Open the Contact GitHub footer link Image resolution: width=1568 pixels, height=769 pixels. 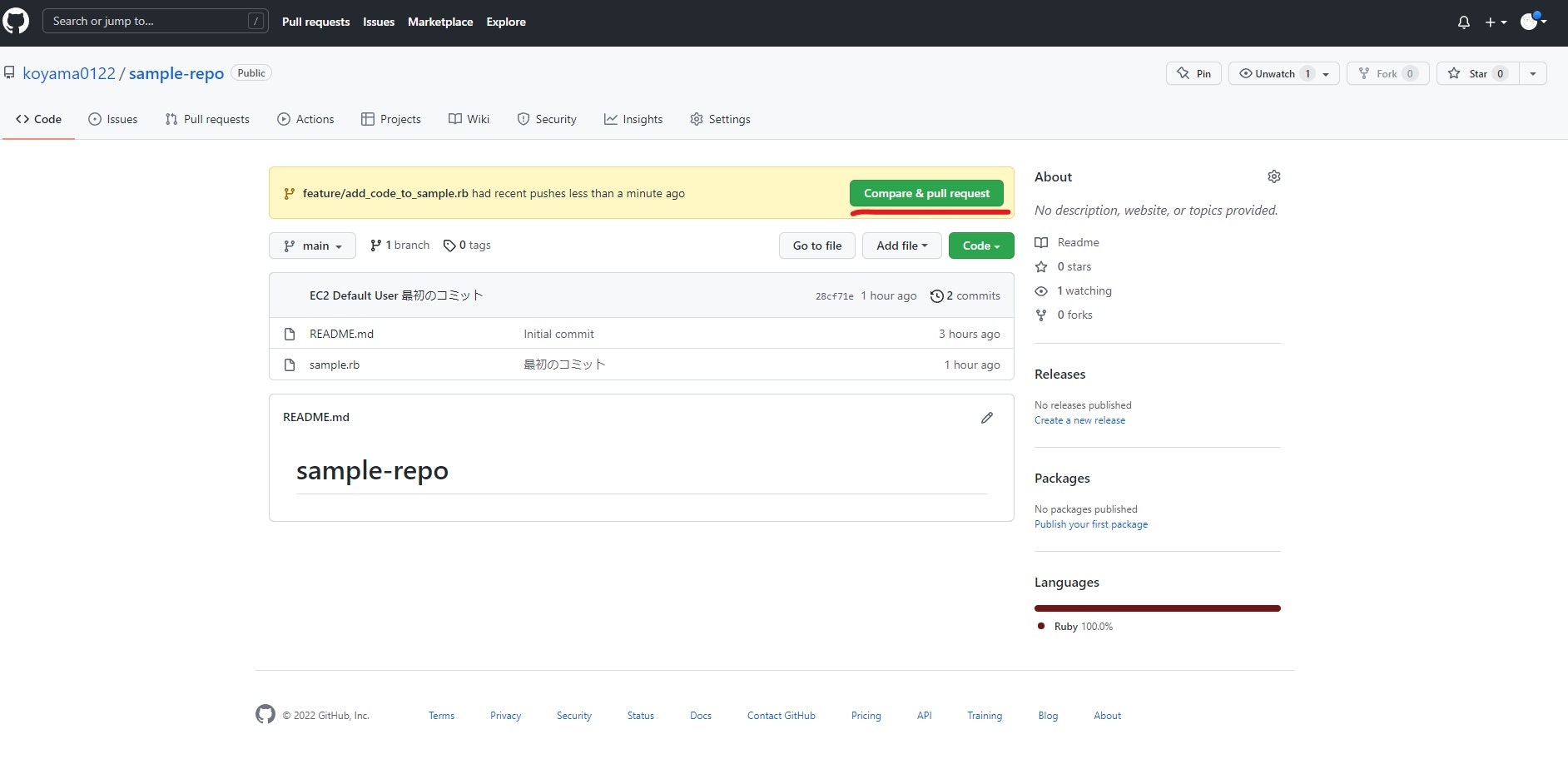(x=782, y=716)
